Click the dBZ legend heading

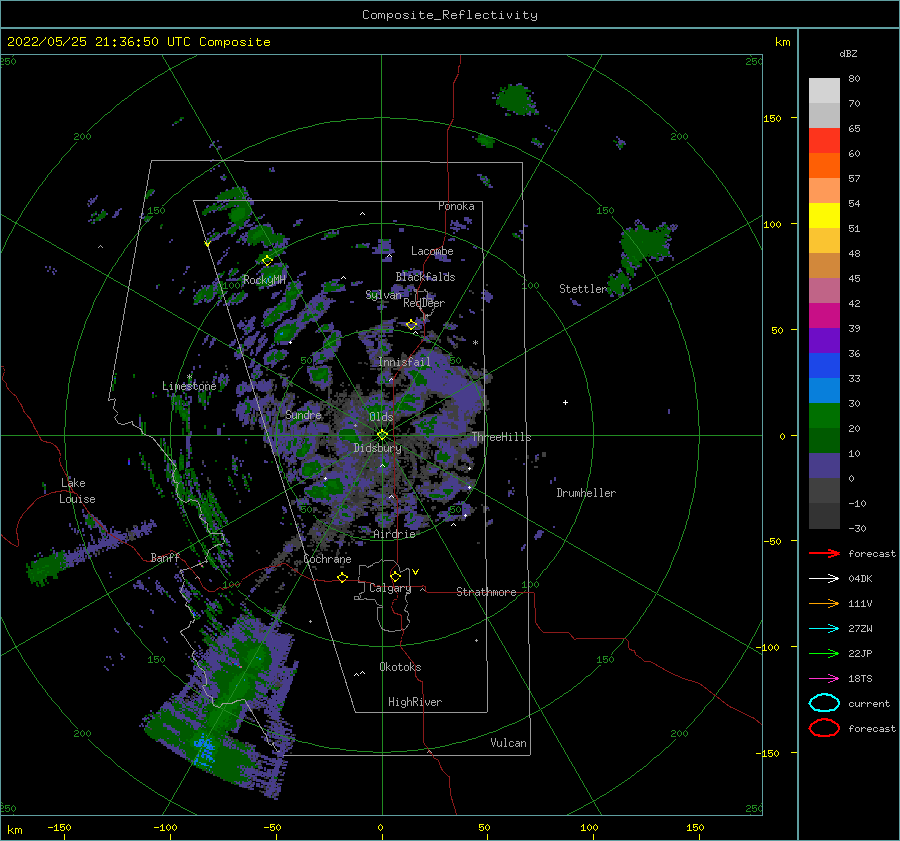tap(848, 54)
